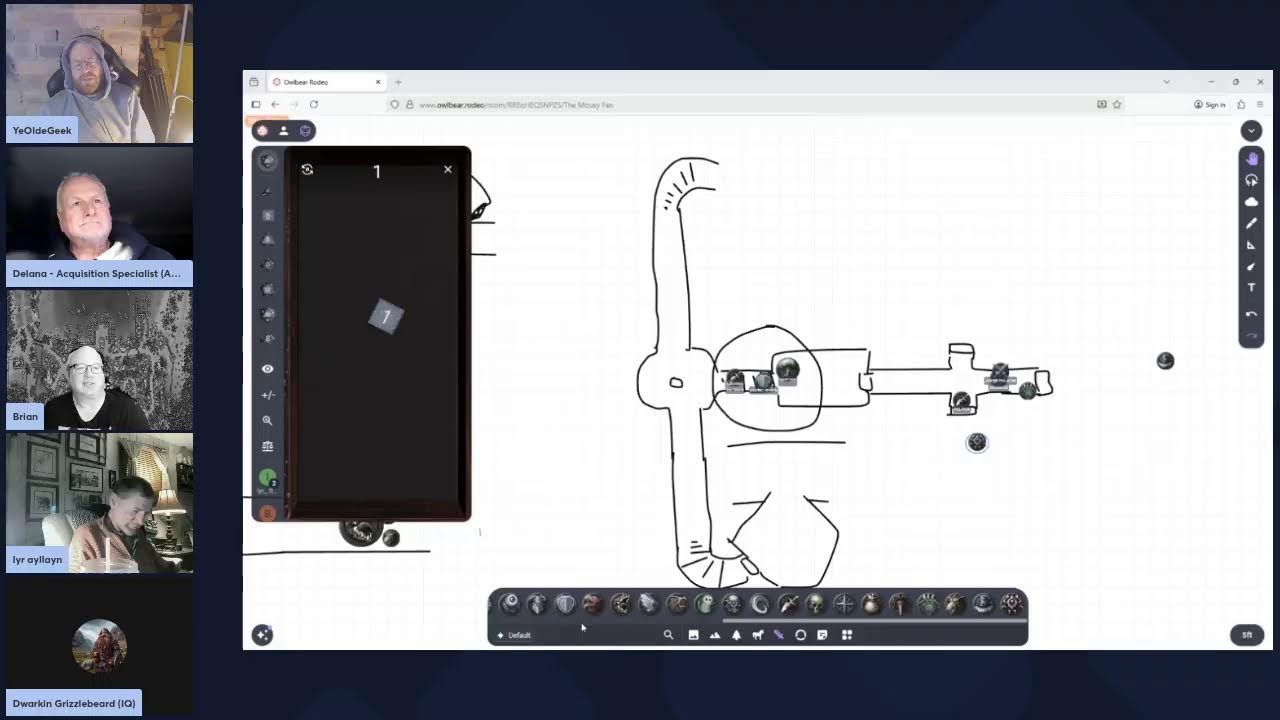
Task: Select the lone token far right on map
Action: [1165, 361]
